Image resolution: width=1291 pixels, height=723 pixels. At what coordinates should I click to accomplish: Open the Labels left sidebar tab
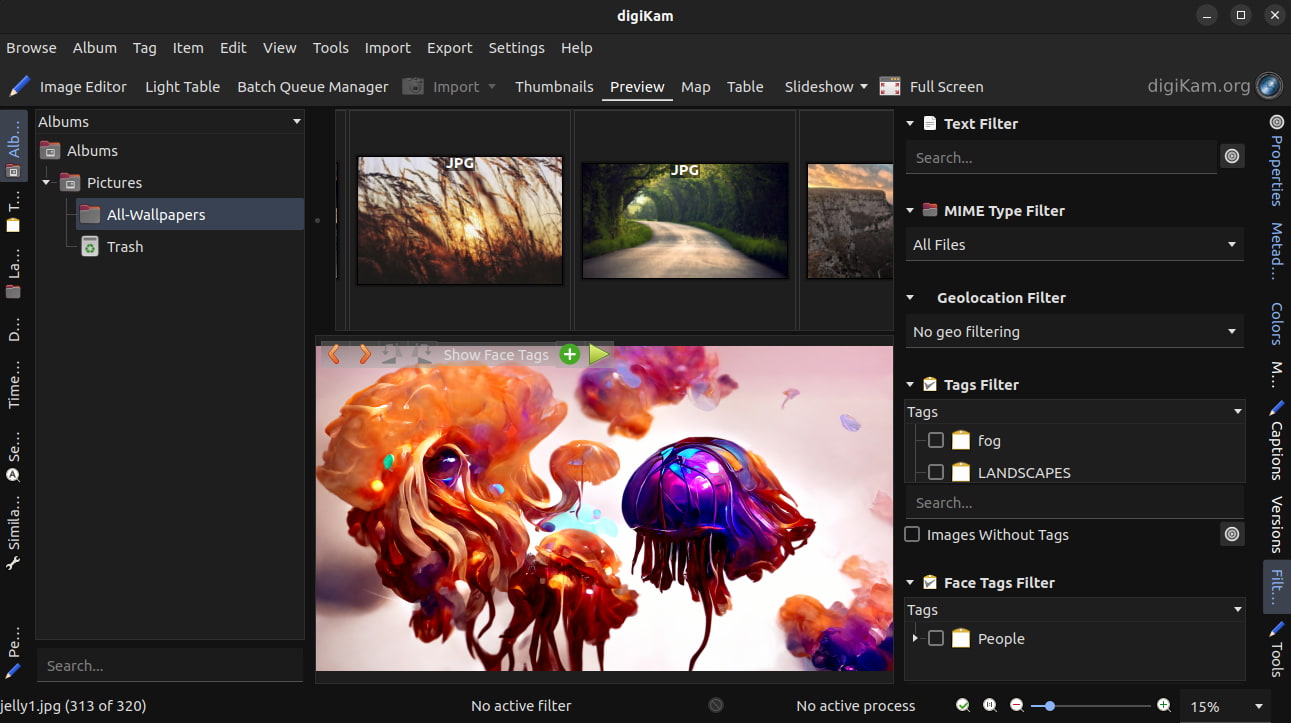pos(13,273)
